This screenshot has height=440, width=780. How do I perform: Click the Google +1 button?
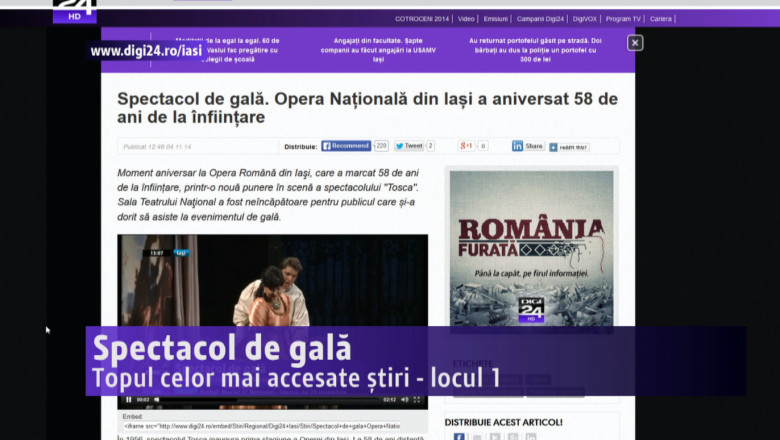click(467, 146)
